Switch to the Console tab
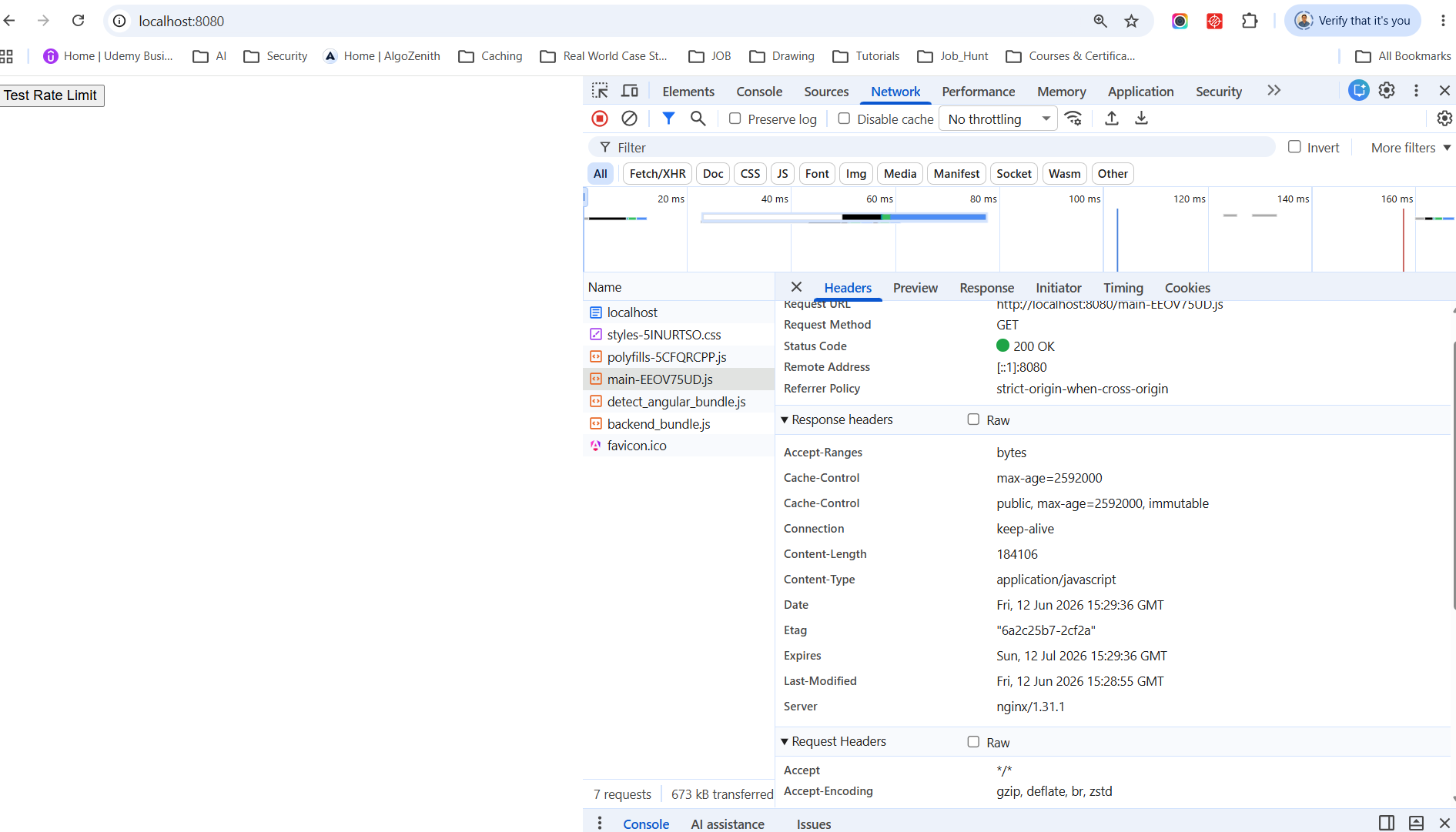Viewport: 1456px width, 832px height. (x=759, y=92)
